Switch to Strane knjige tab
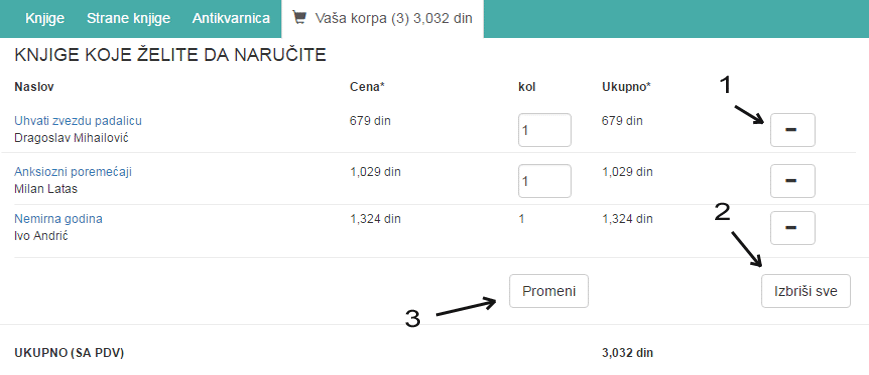The width and height of the screenshot is (869, 375). (128, 18)
